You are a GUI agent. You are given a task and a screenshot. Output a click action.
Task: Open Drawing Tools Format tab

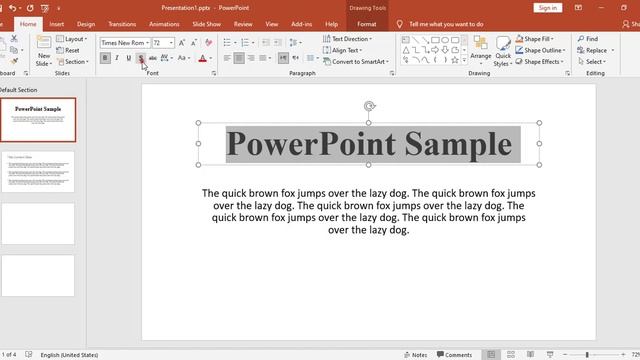pyautogui.click(x=367, y=24)
